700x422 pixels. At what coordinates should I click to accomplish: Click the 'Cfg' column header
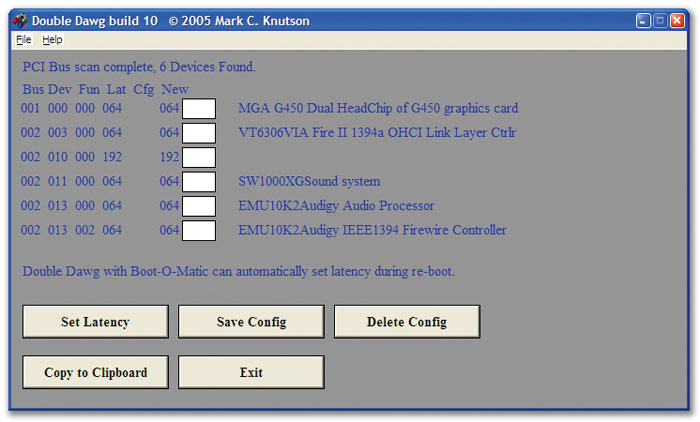tap(144, 90)
